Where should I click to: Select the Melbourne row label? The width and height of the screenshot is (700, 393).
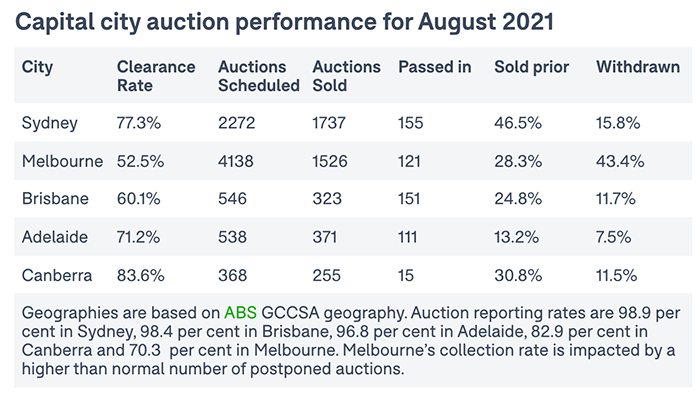(62, 161)
